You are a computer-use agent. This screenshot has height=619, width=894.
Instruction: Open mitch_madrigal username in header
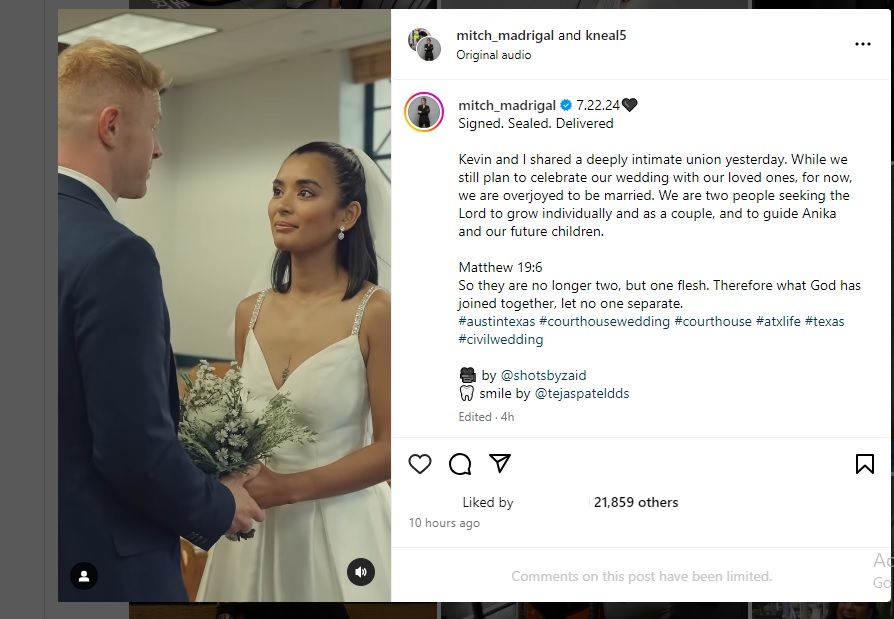(505, 35)
